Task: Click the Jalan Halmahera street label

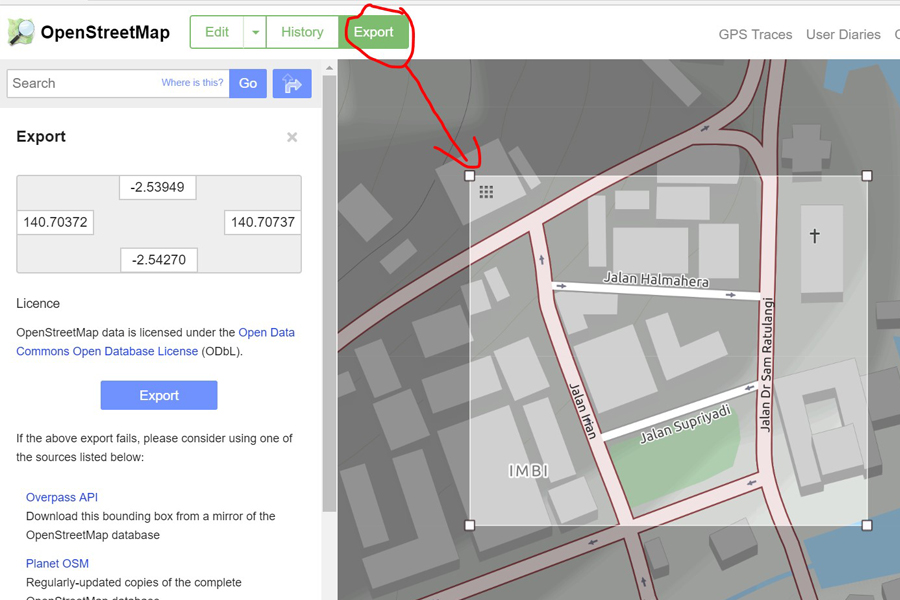Action: [x=656, y=280]
